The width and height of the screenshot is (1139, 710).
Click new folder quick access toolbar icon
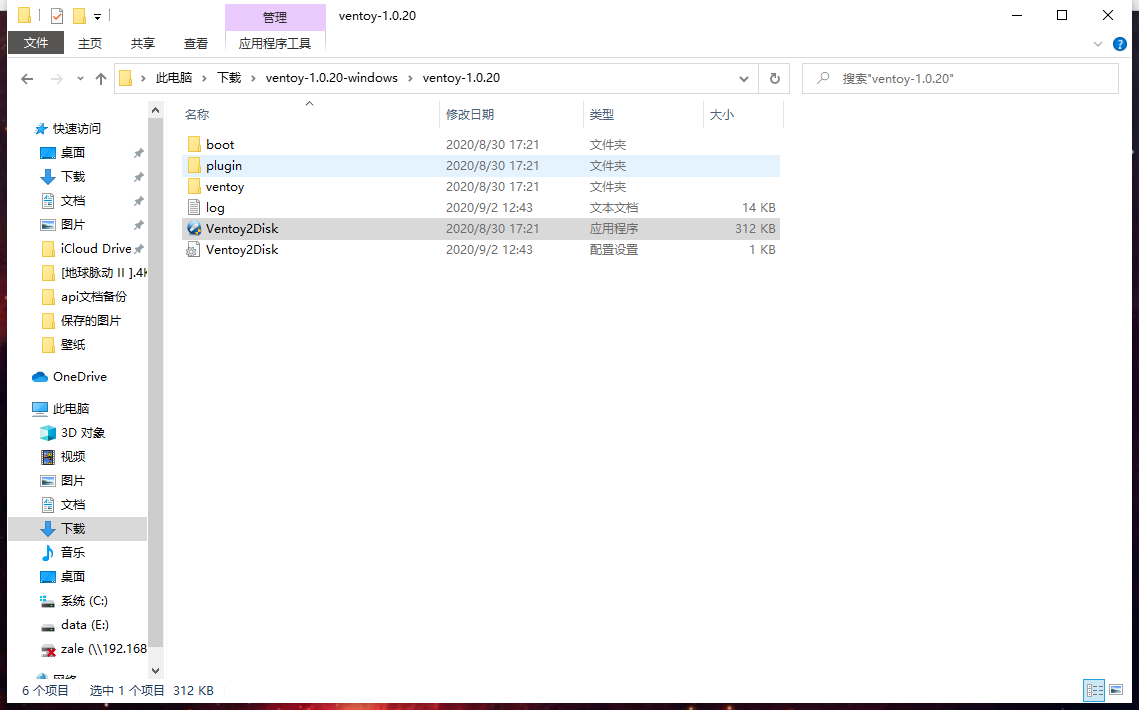point(79,15)
